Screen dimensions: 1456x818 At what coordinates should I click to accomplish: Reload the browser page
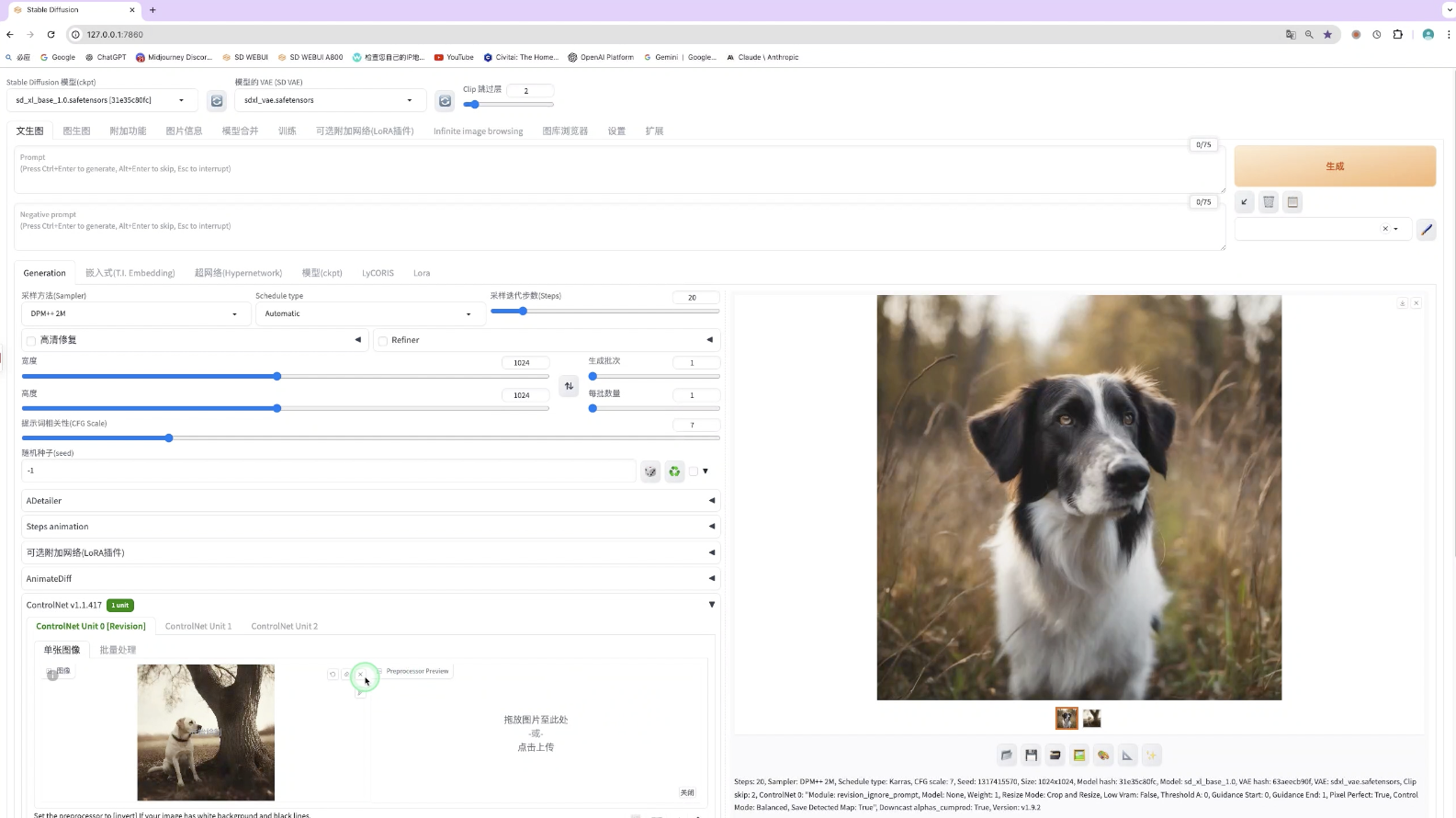coord(51,35)
